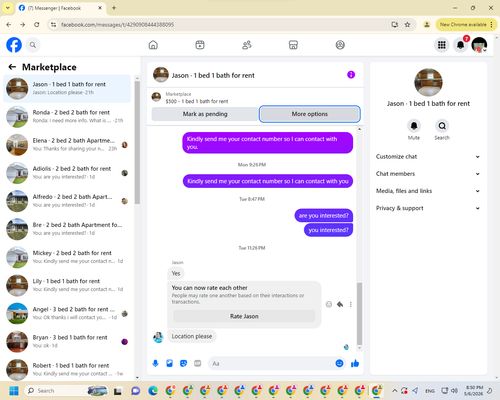Open the account profile picture menu

(x=479, y=45)
